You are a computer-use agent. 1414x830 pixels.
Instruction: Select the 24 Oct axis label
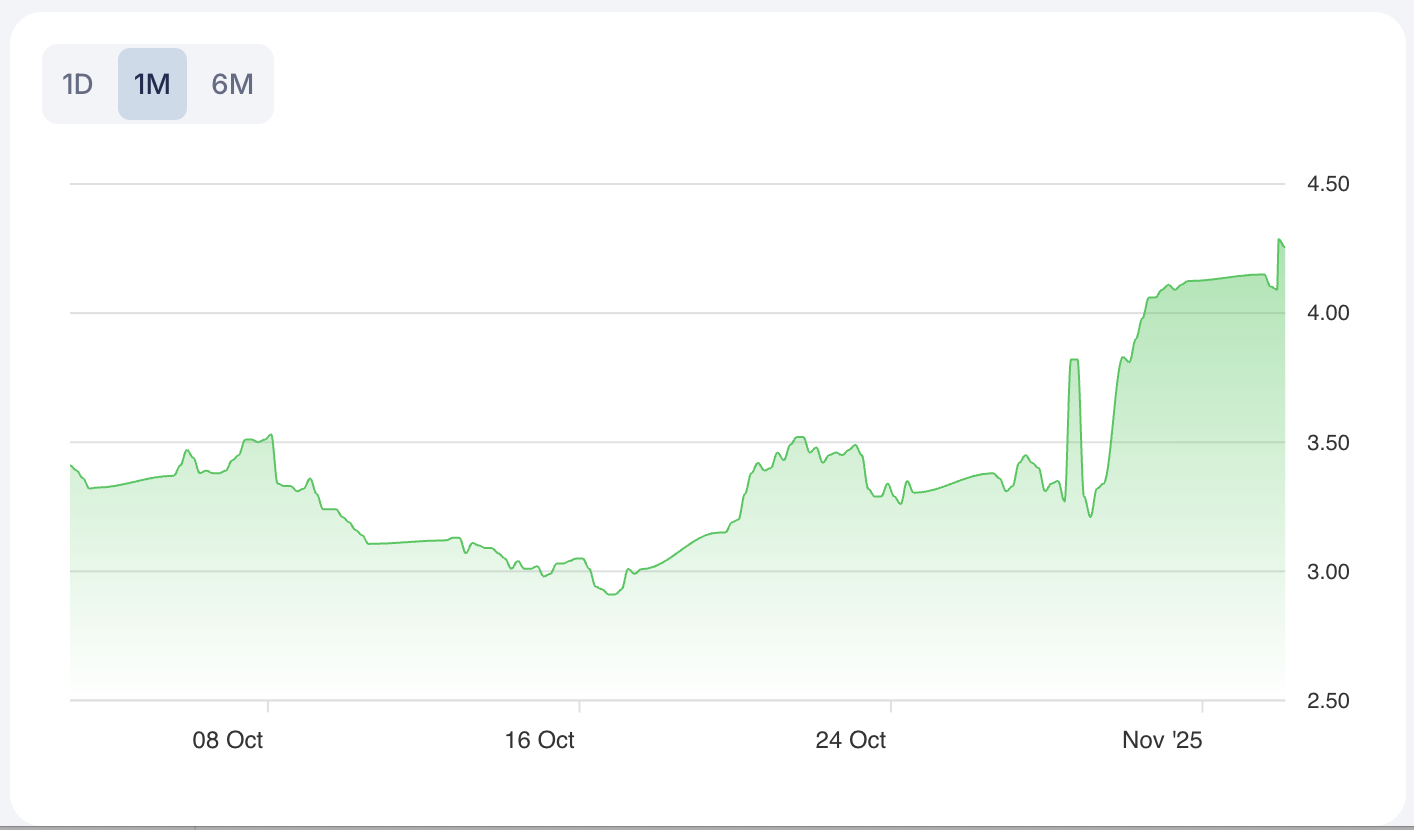tap(851, 740)
